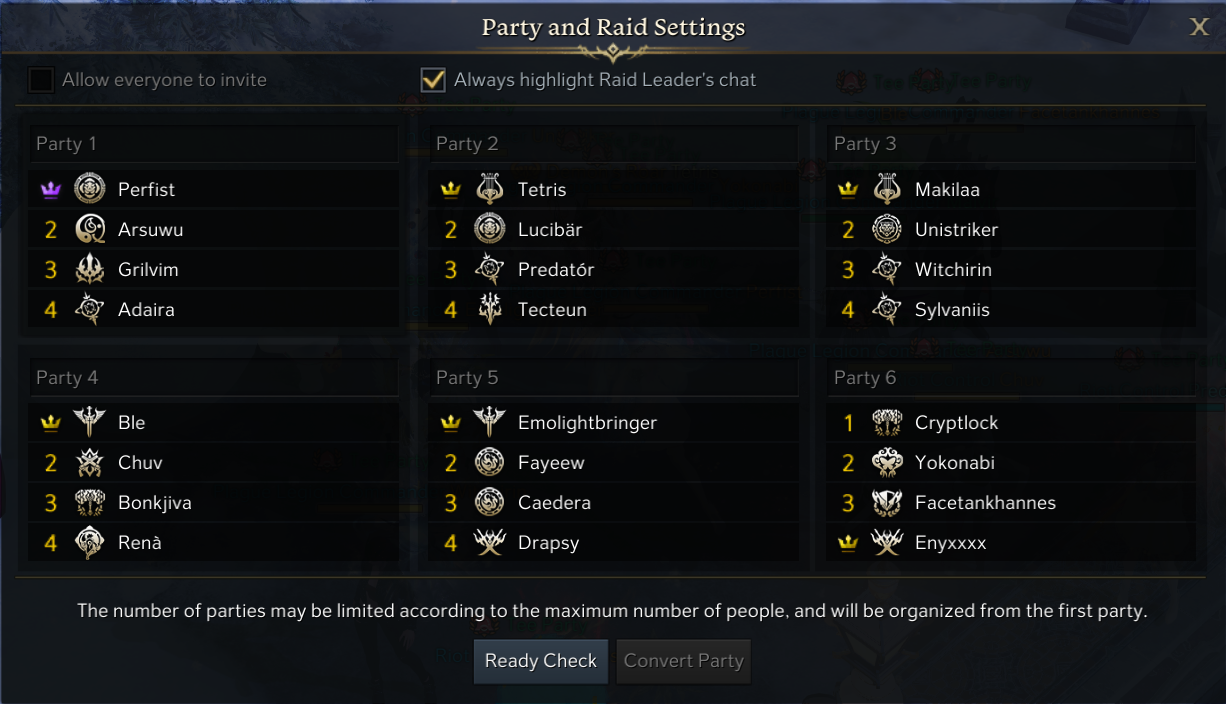Select party member Facetankhannes
1226x704 pixels.
[x=985, y=503]
